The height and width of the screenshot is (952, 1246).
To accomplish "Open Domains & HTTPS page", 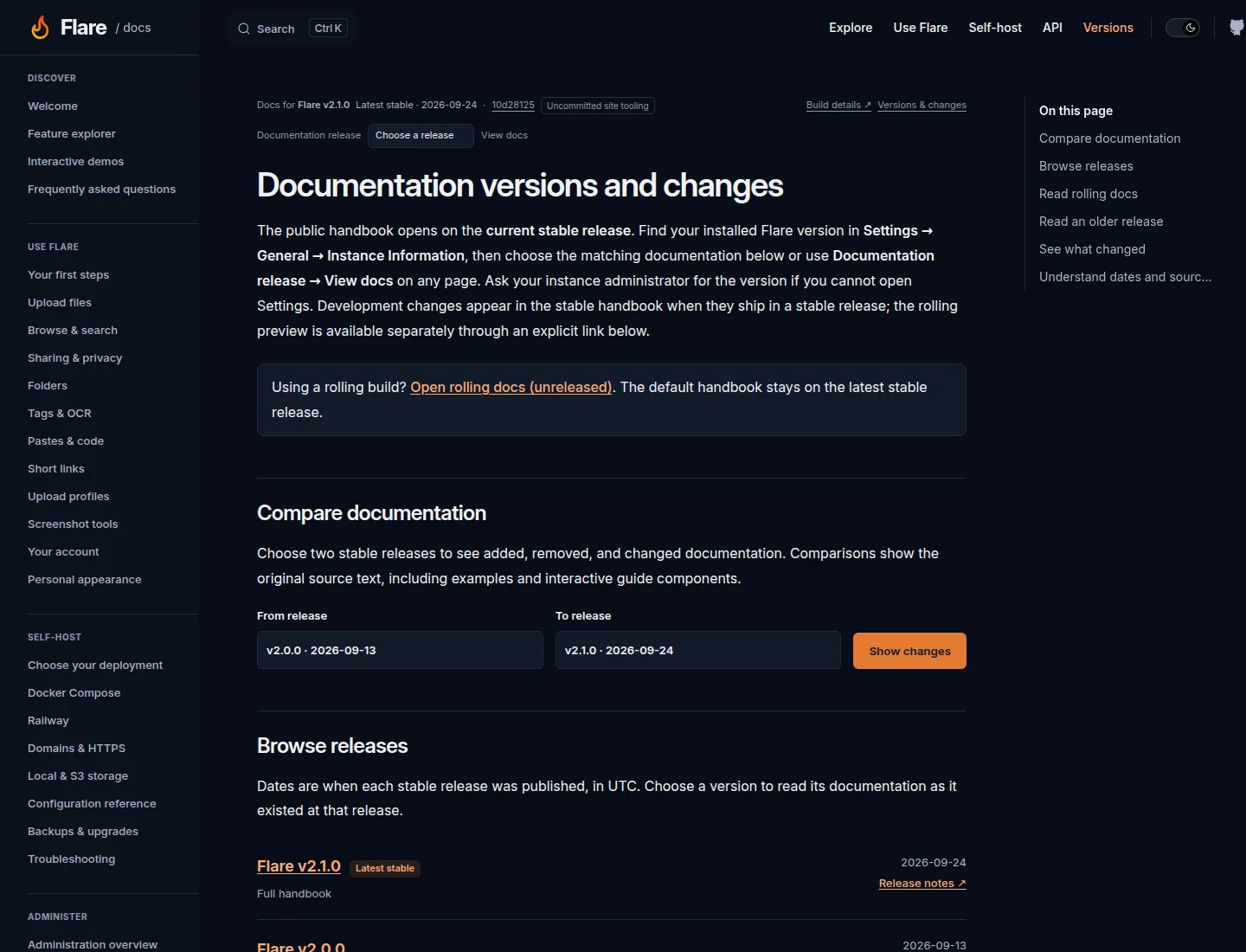I will click(x=76, y=749).
